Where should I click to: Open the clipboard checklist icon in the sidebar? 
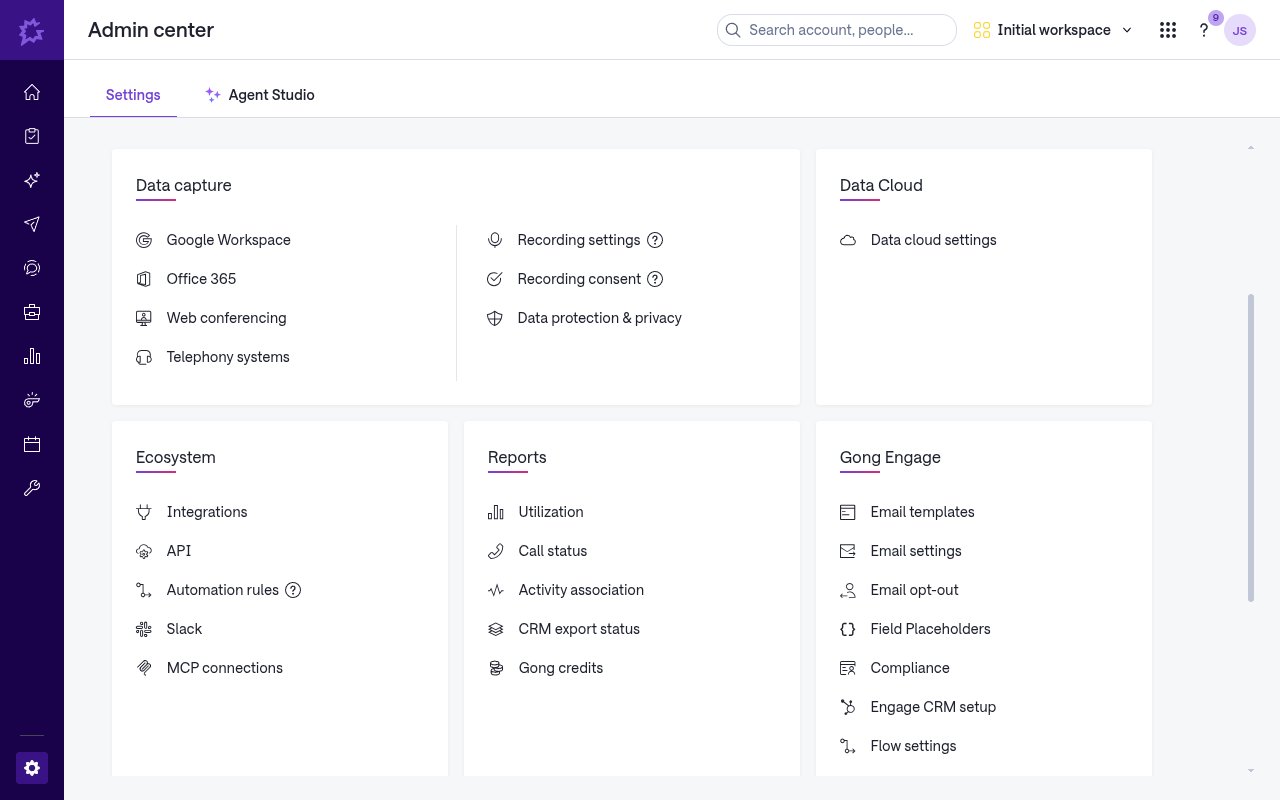pos(32,136)
